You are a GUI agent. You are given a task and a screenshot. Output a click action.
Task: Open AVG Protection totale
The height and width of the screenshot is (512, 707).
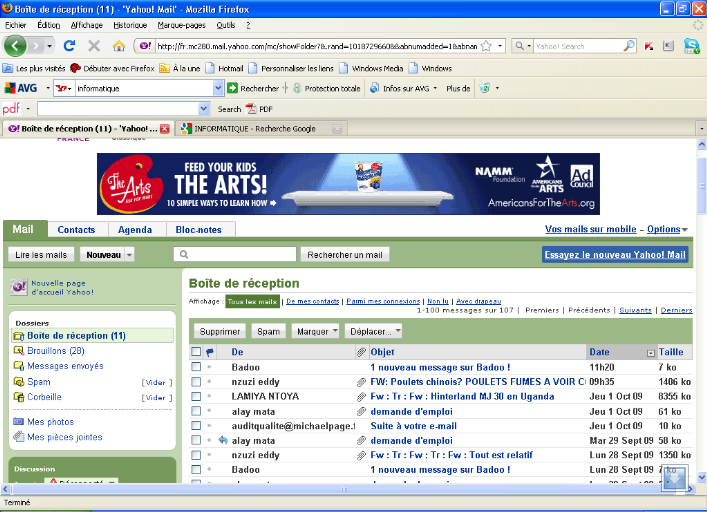[x=327, y=88]
